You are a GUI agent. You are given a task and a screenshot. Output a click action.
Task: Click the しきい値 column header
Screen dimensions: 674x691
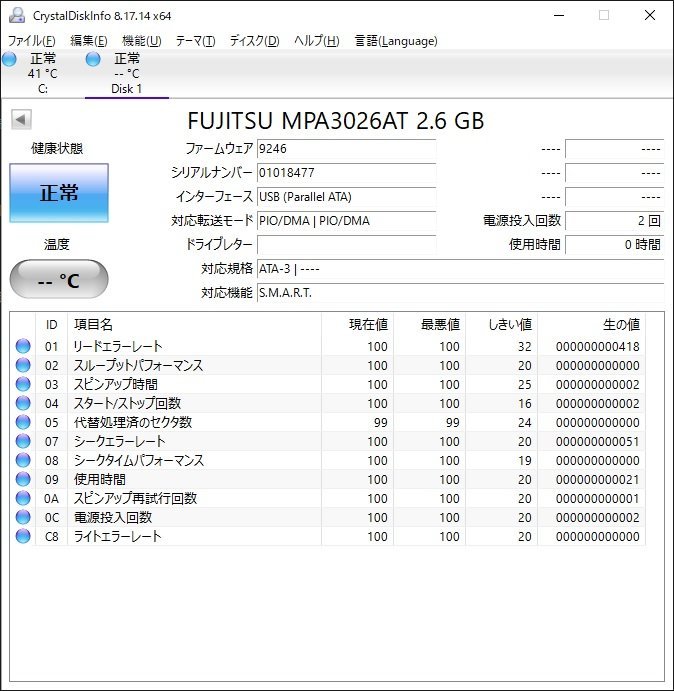tap(501, 325)
